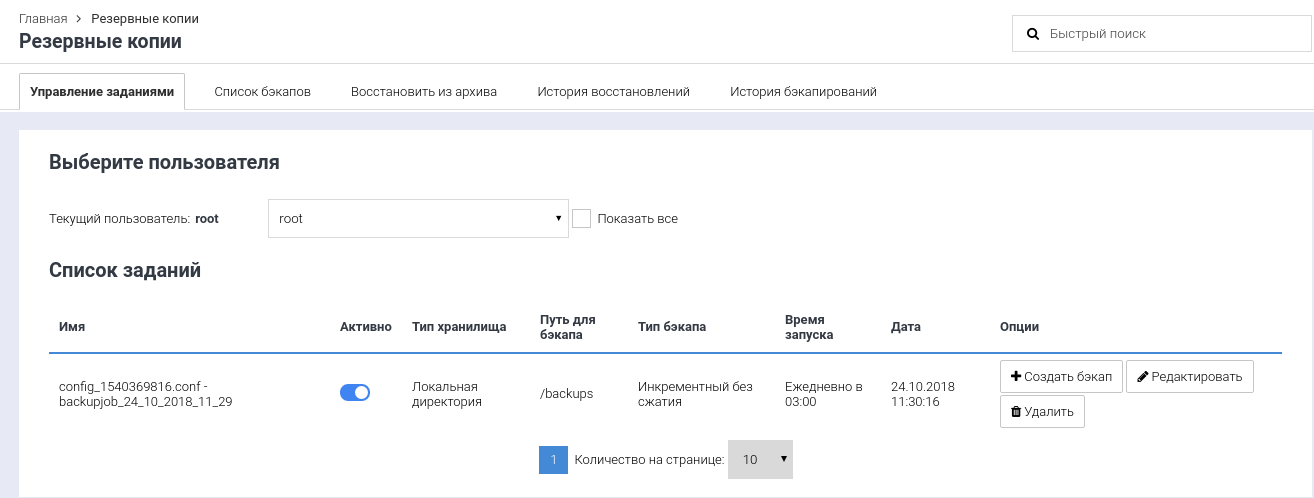Viewport: 1314px width, 498px height.
Task: Click page 1 pagination button
Action: tap(553, 459)
